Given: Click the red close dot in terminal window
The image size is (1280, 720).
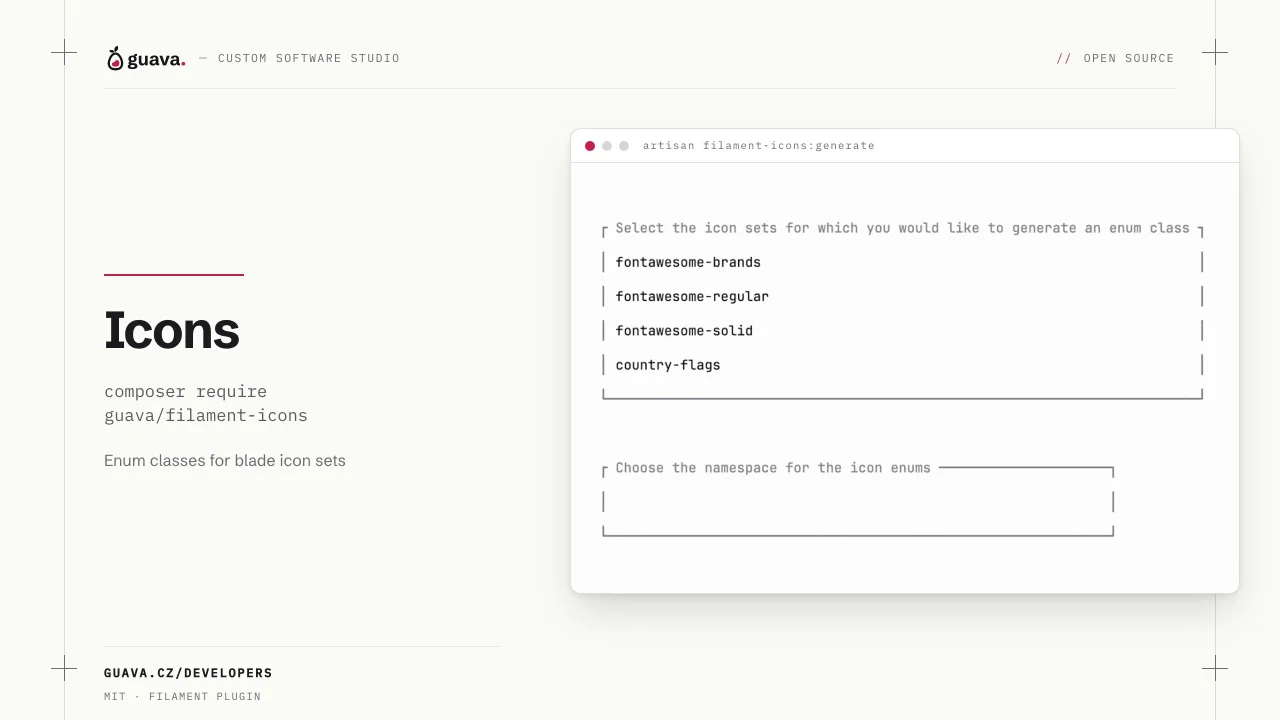Looking at the screenshot, I should (590, 146).
